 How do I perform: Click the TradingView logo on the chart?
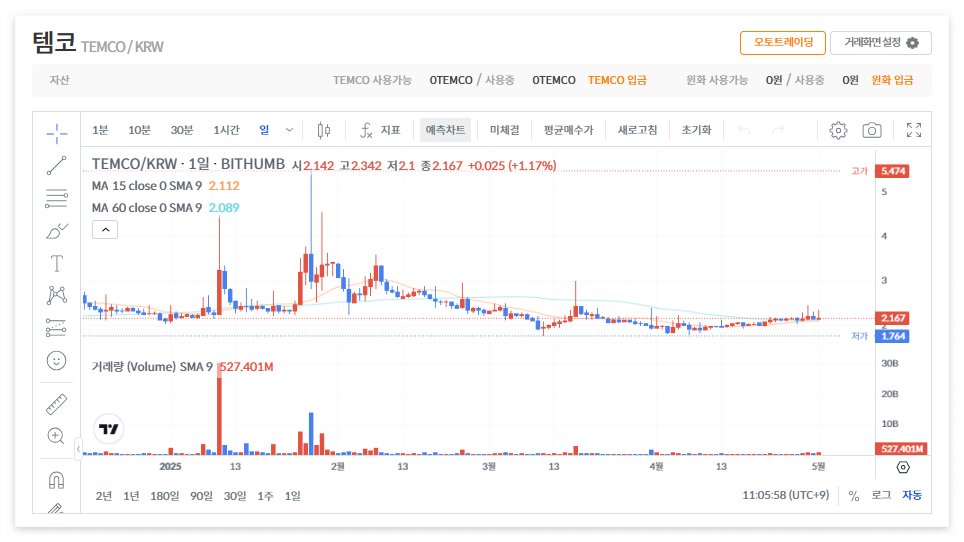pyautogui.click(x=109, y=429)
